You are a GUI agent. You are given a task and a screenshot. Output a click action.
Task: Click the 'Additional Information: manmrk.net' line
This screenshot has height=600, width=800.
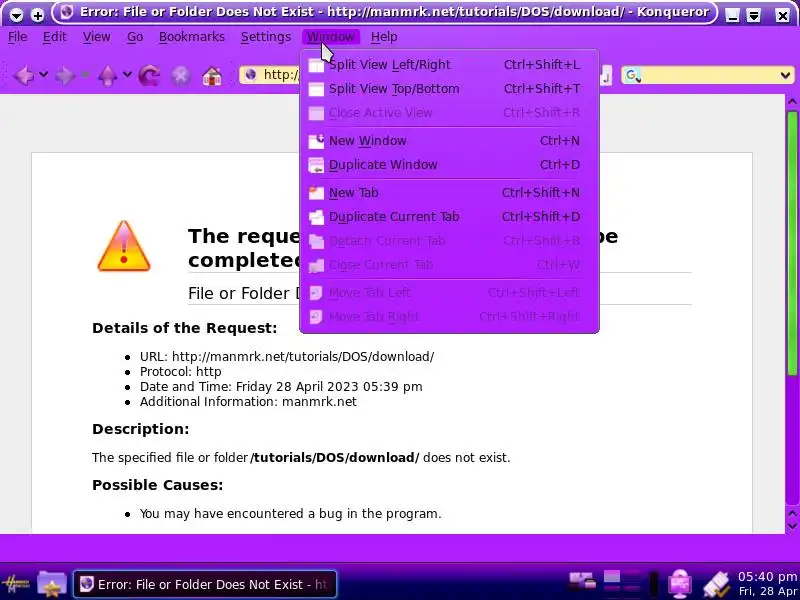248,402
